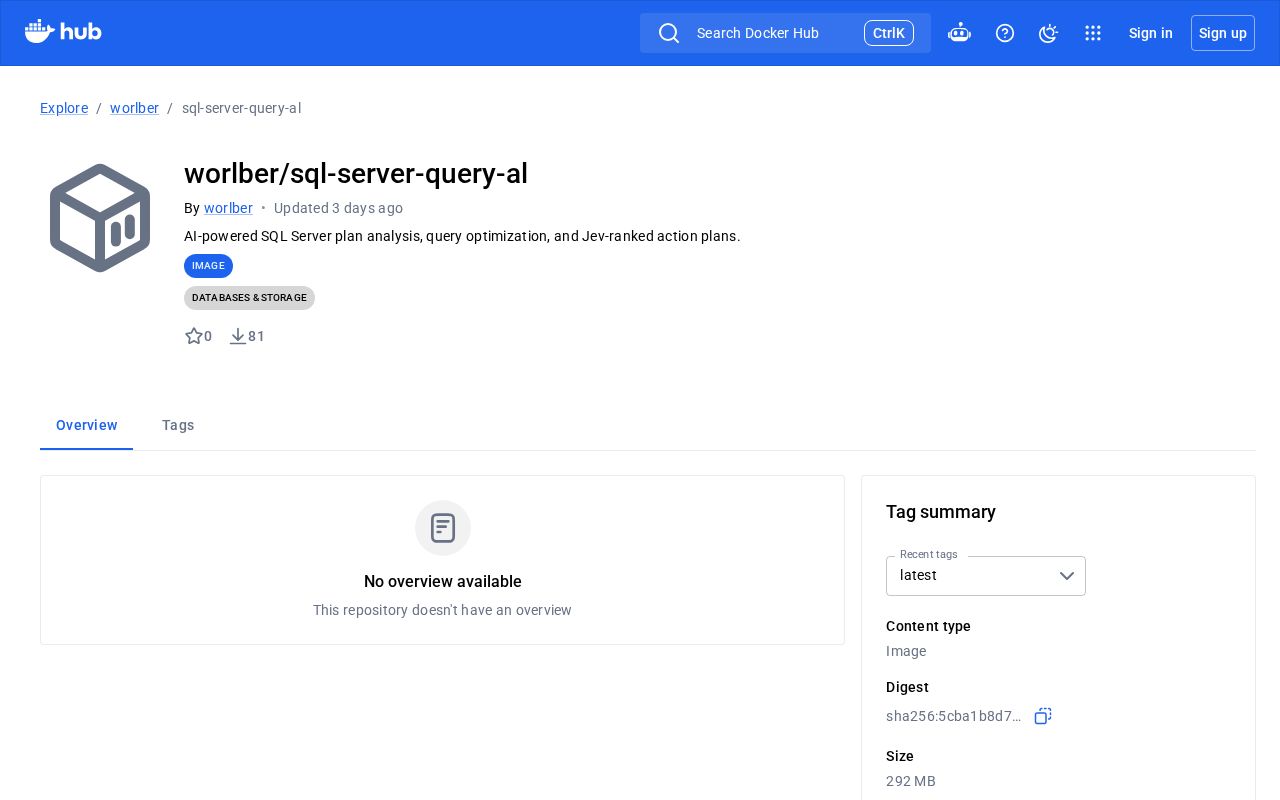Open worlber in the breadcrumb
The width and height of the screenshot is (1280, 800).
(134, 108)
